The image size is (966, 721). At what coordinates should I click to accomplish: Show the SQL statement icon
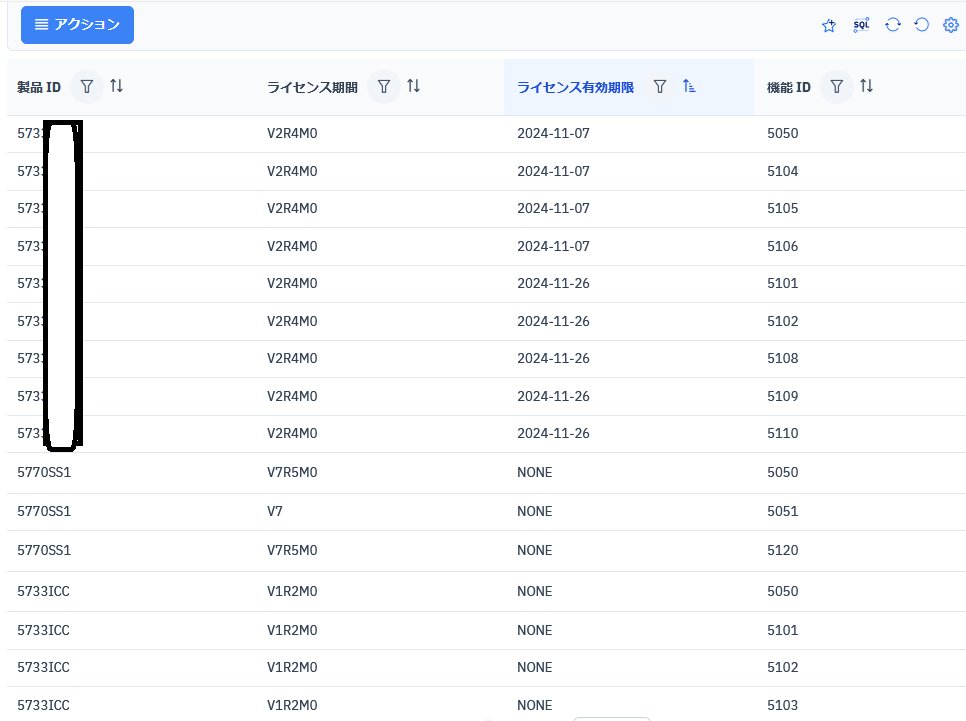click(x=861, y=25)
